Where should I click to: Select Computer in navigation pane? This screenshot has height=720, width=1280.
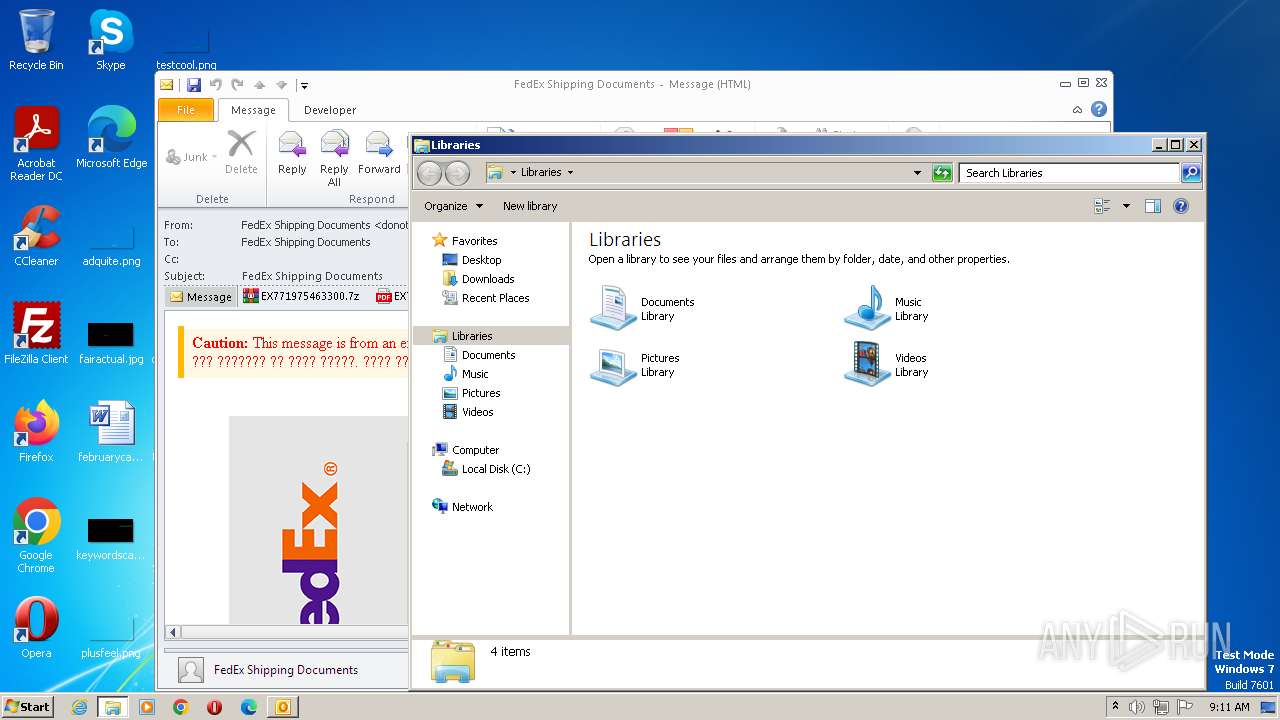(x=465, y=450)
